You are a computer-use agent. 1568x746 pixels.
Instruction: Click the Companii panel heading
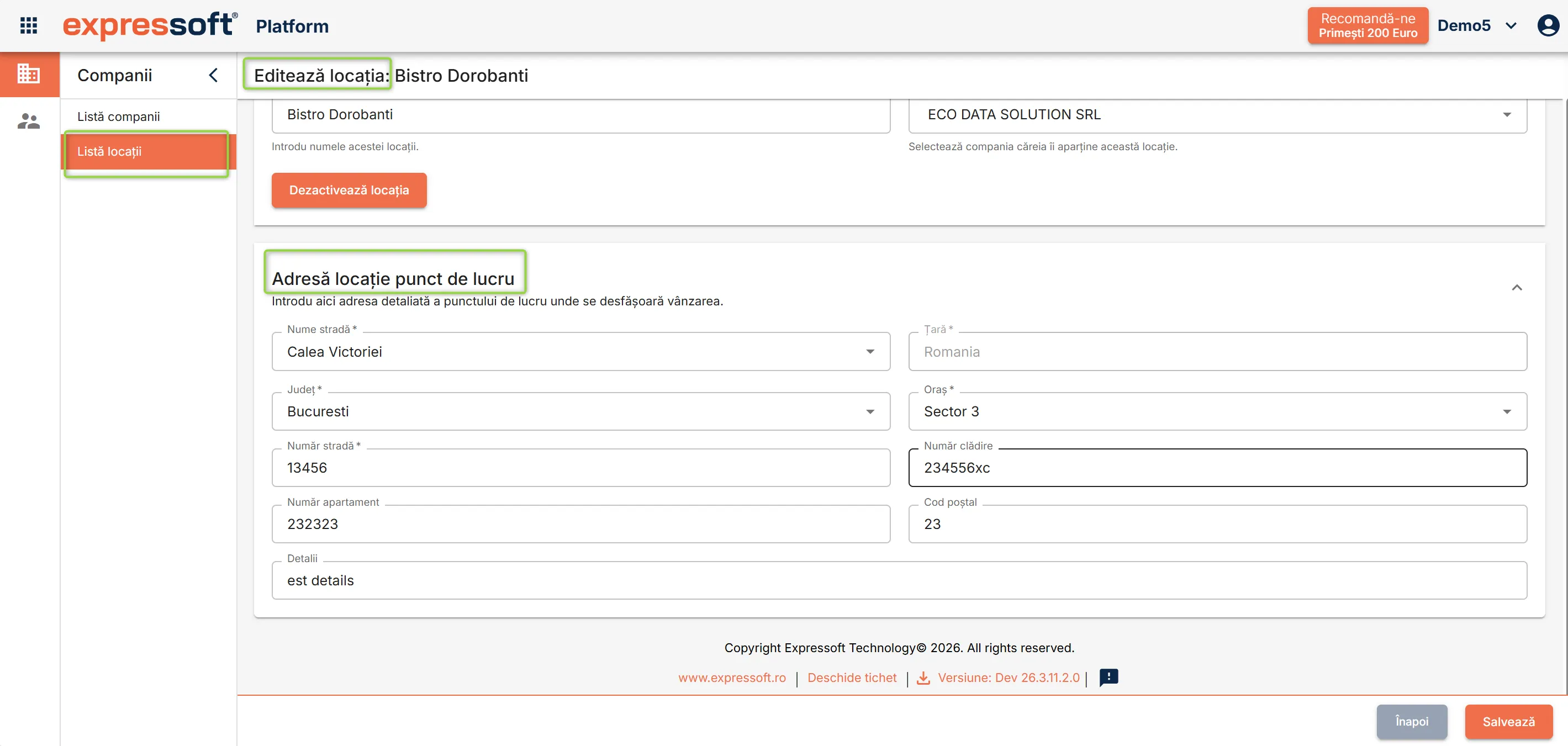pyautogui.click(x=114, y=75)
